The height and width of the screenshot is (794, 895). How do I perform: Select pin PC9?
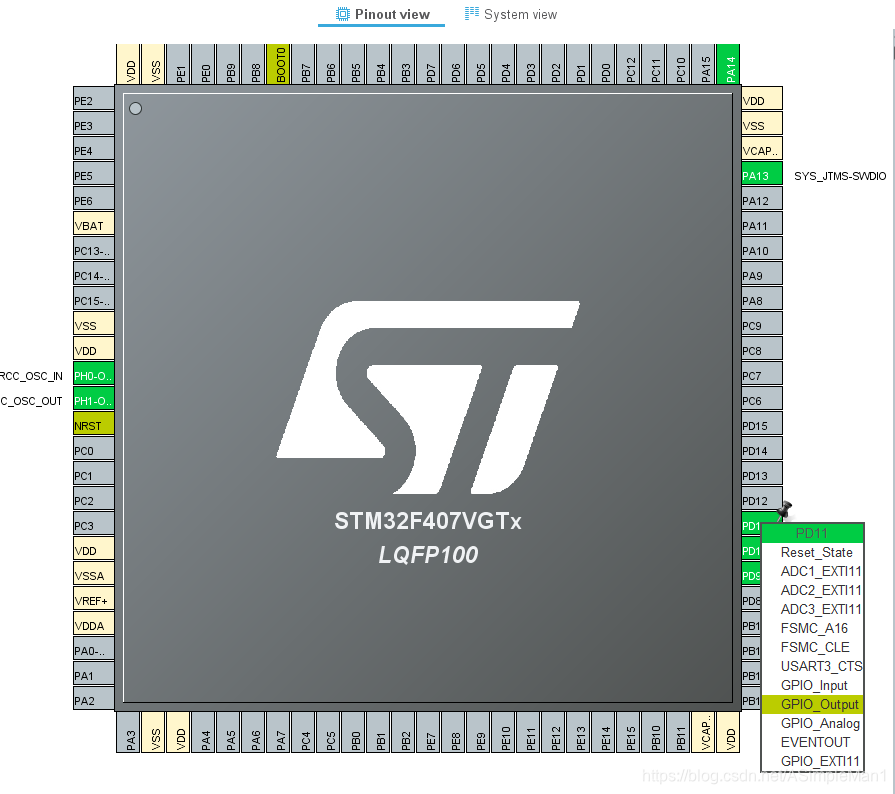[x=762, y=325]
